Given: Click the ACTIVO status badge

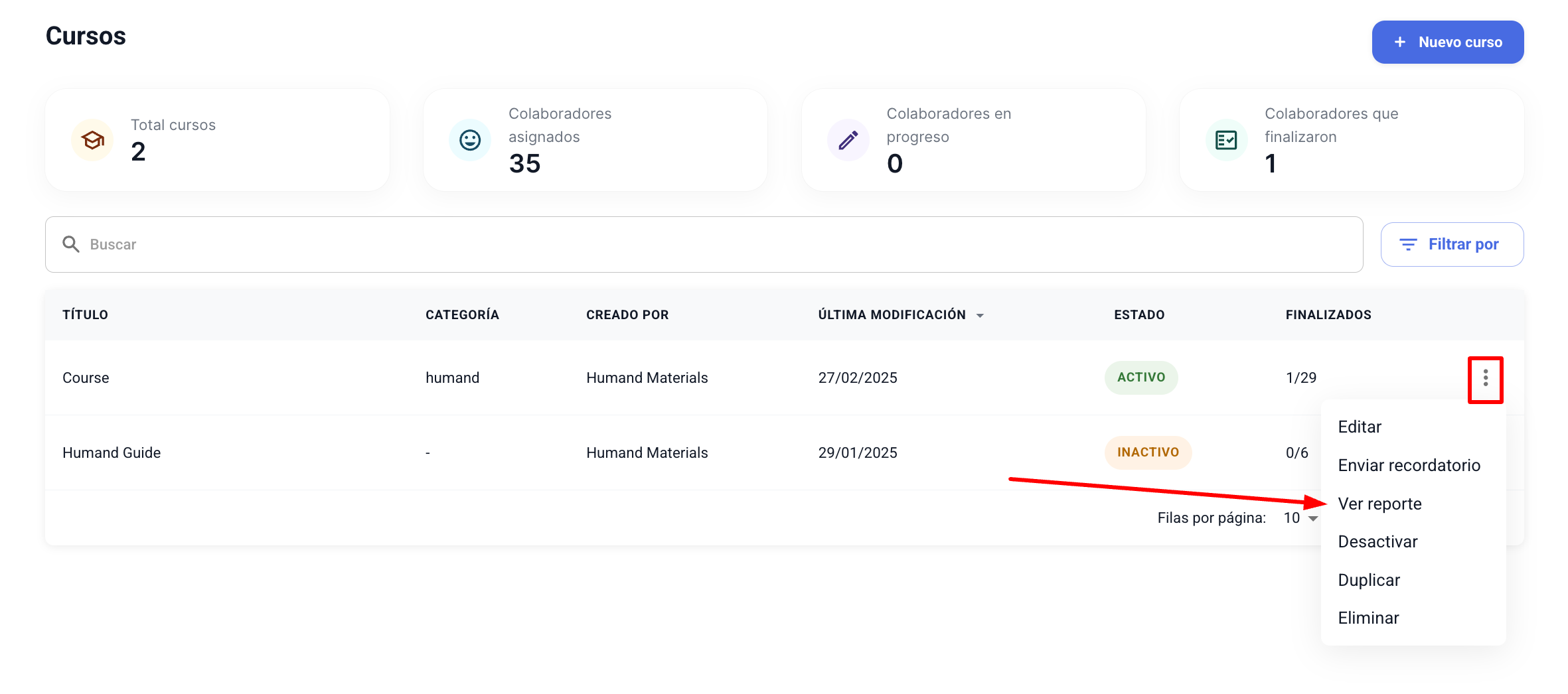Looking at the screenshot, I should point(1140,378).
